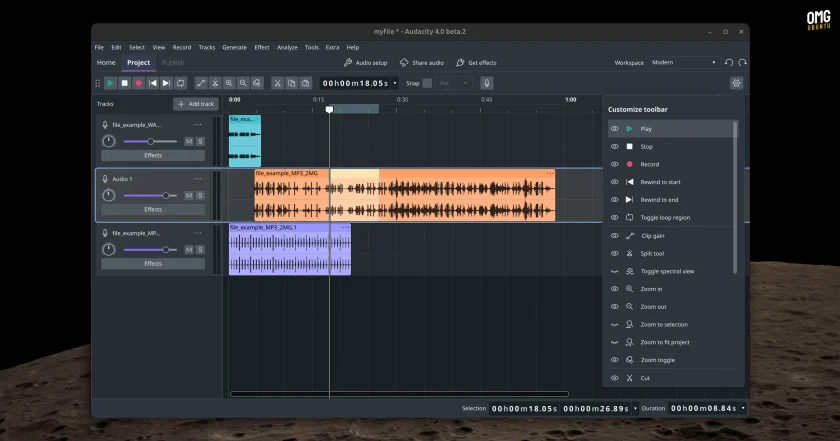Viewport: 840px width, 441px height.
Task: Click the Cut icon in the toolbar
Action: click(x=278, y=83)
